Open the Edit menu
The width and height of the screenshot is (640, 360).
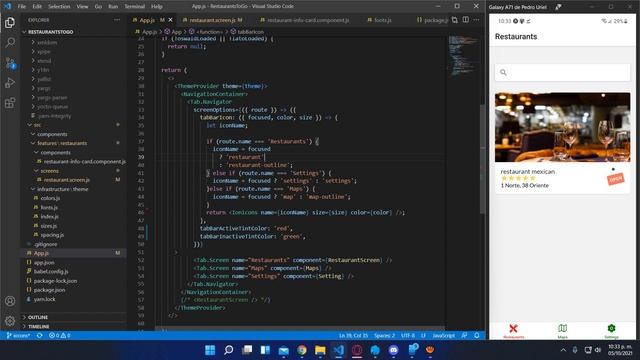(37, 7)
